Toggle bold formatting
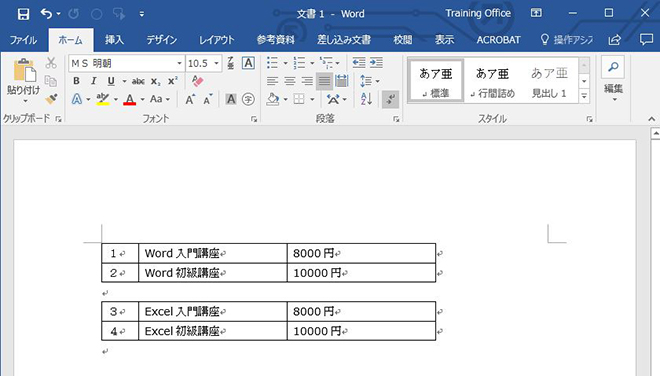The width and height of the screenshot is (660, 376). [76, 81]
